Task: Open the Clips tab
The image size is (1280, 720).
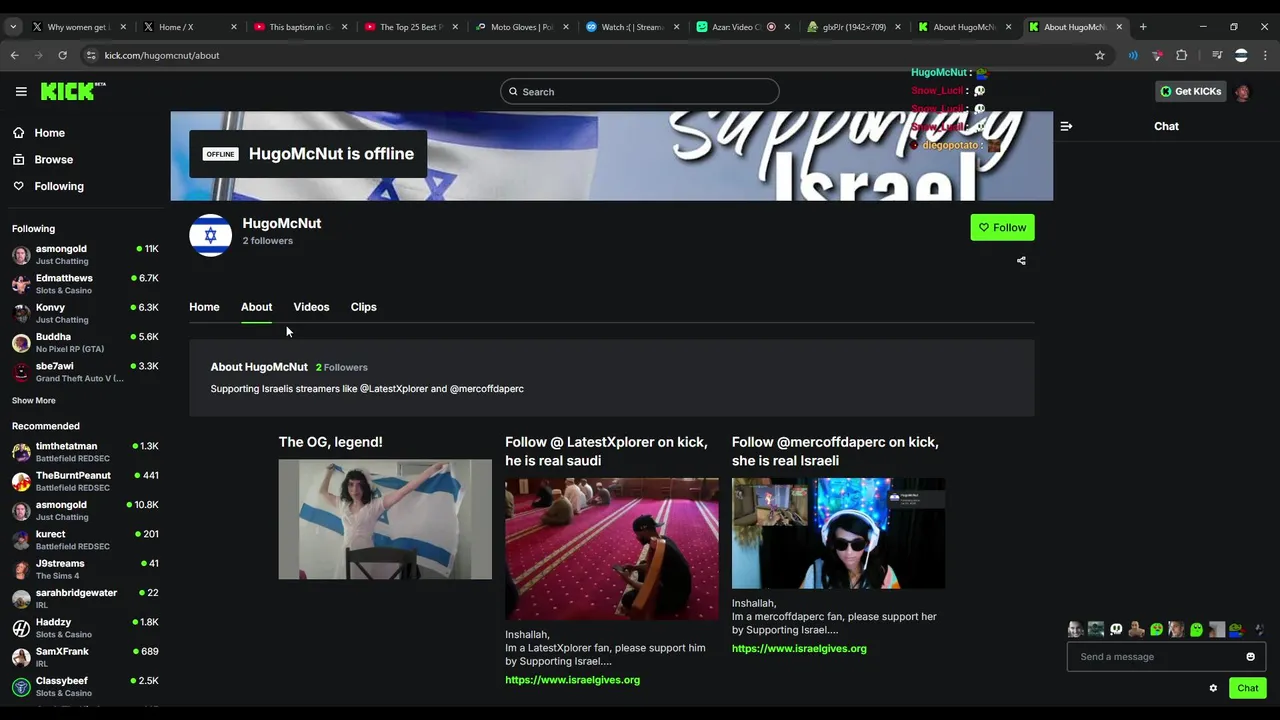Action: tap(363, 307)
